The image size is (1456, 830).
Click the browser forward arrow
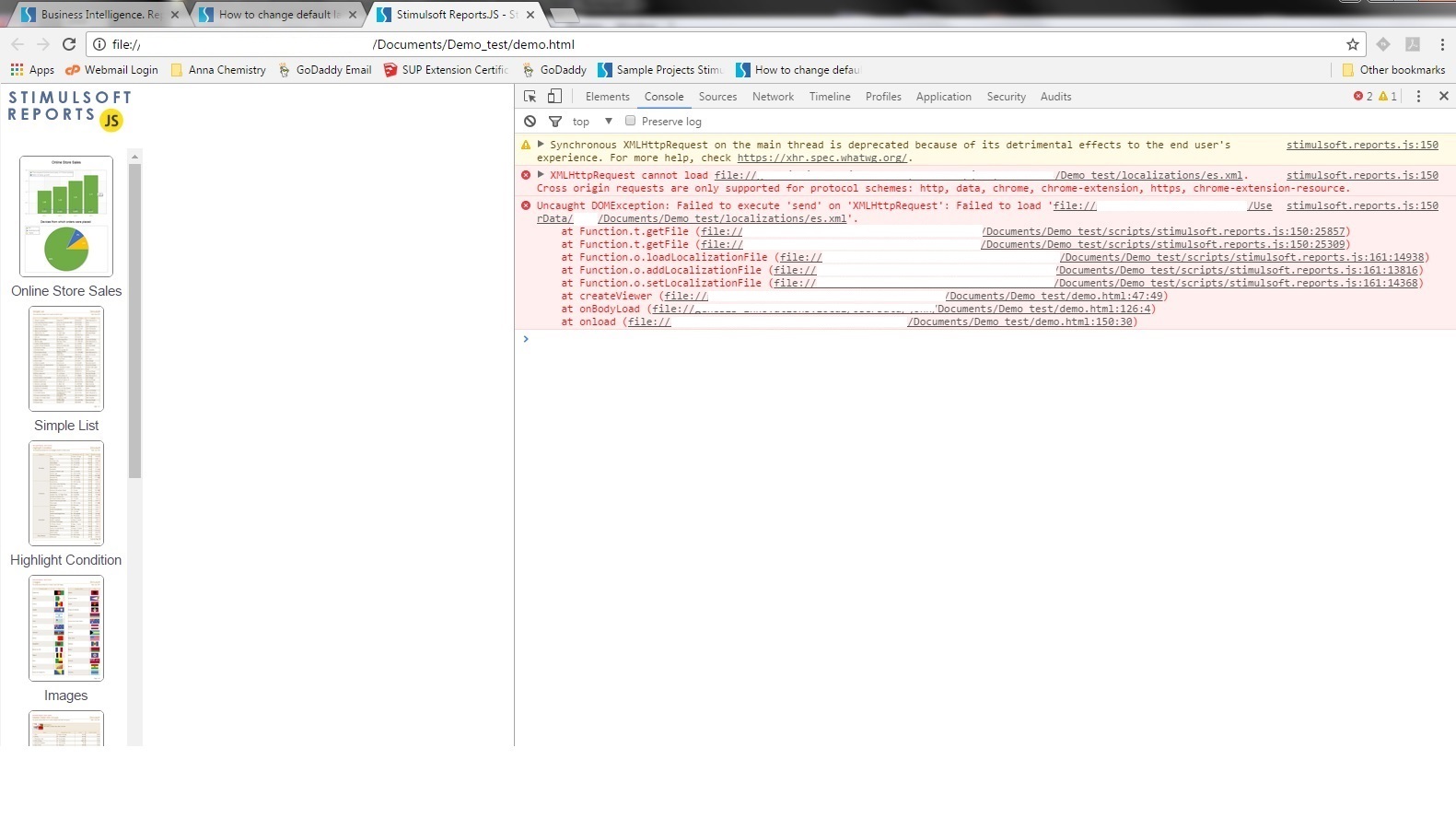click(43, 44)
